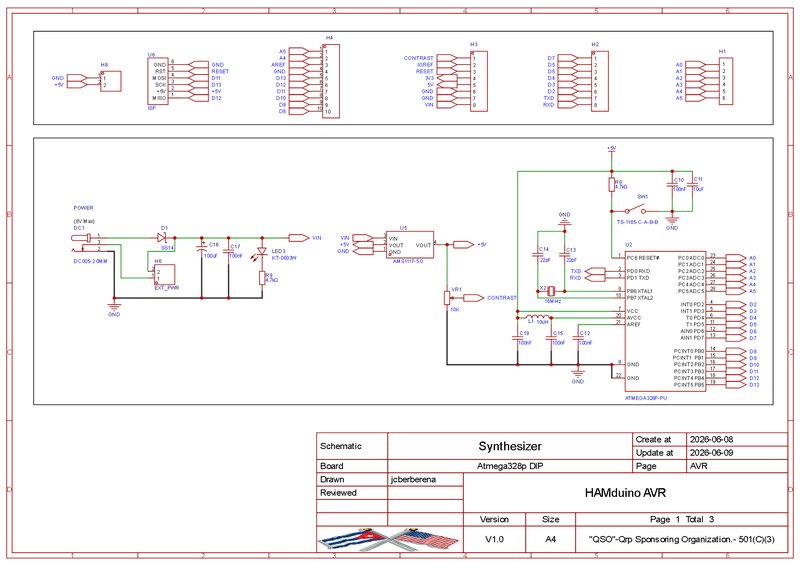Click the SW1 push-button switch symbol
The height and width of the screenshot is (566, 800).
pyautogui.click(x=635, y=210)
